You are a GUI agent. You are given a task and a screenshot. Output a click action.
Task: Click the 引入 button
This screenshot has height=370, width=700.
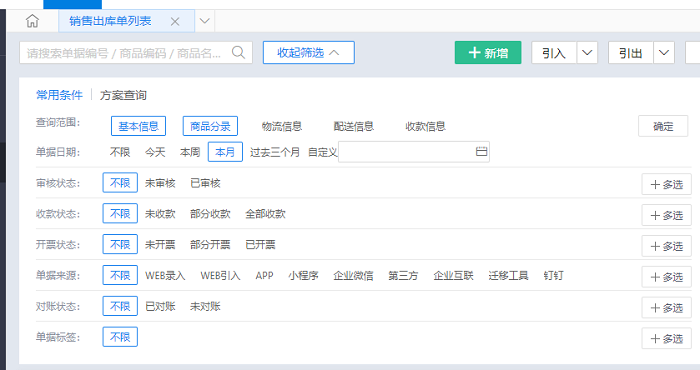pyautogui.click(x=554, y=53)
